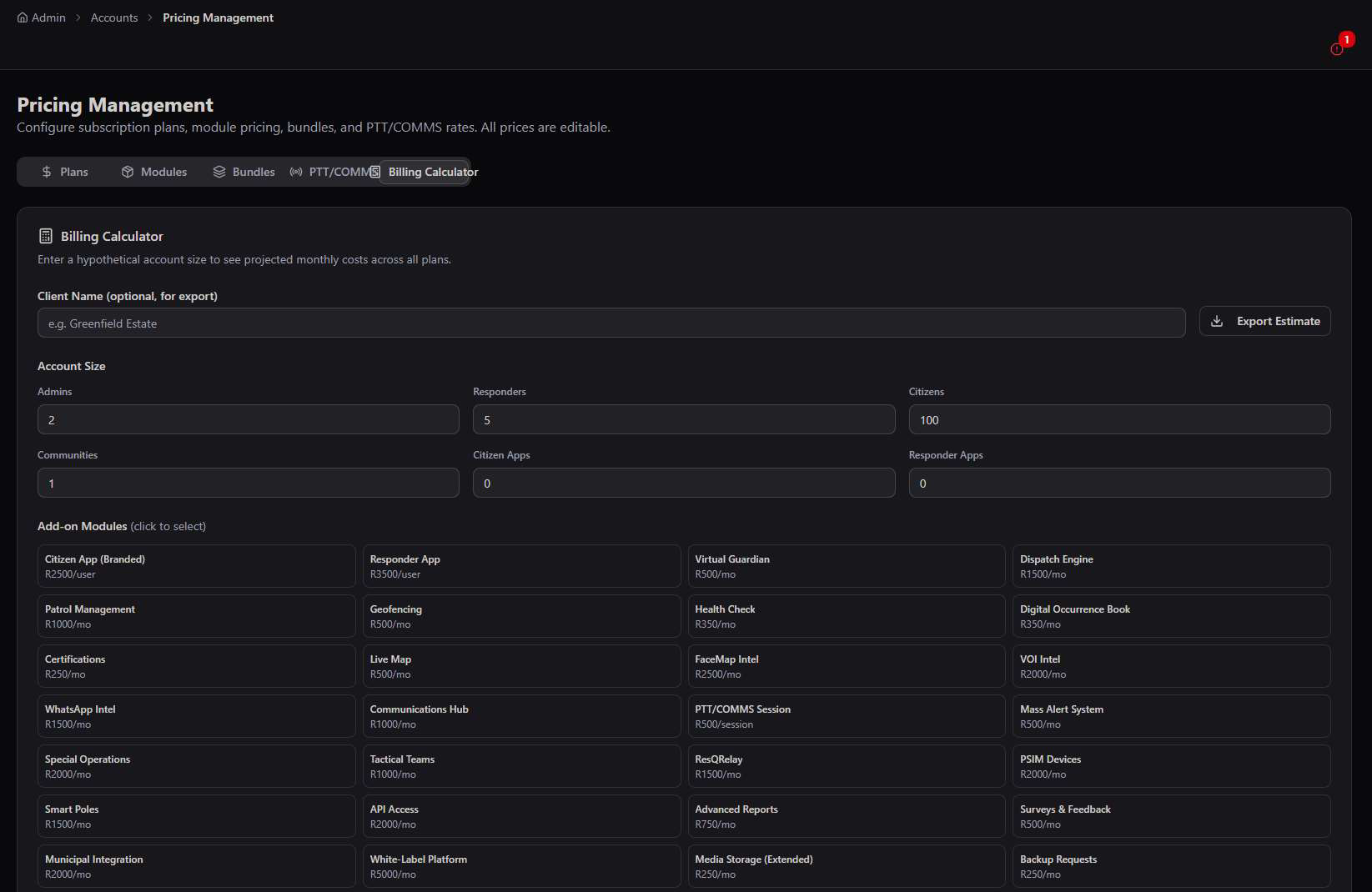Switch to the Modules tab

tap(154, 172)
